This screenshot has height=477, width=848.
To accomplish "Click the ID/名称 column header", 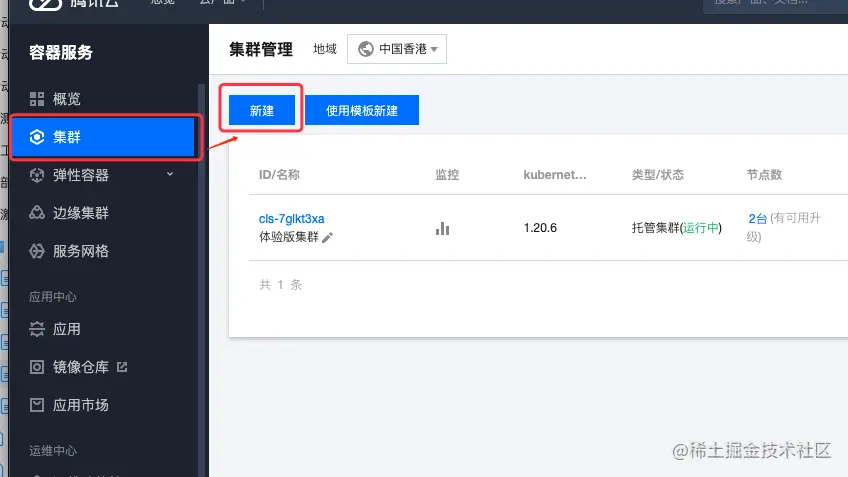I will 279,175.
